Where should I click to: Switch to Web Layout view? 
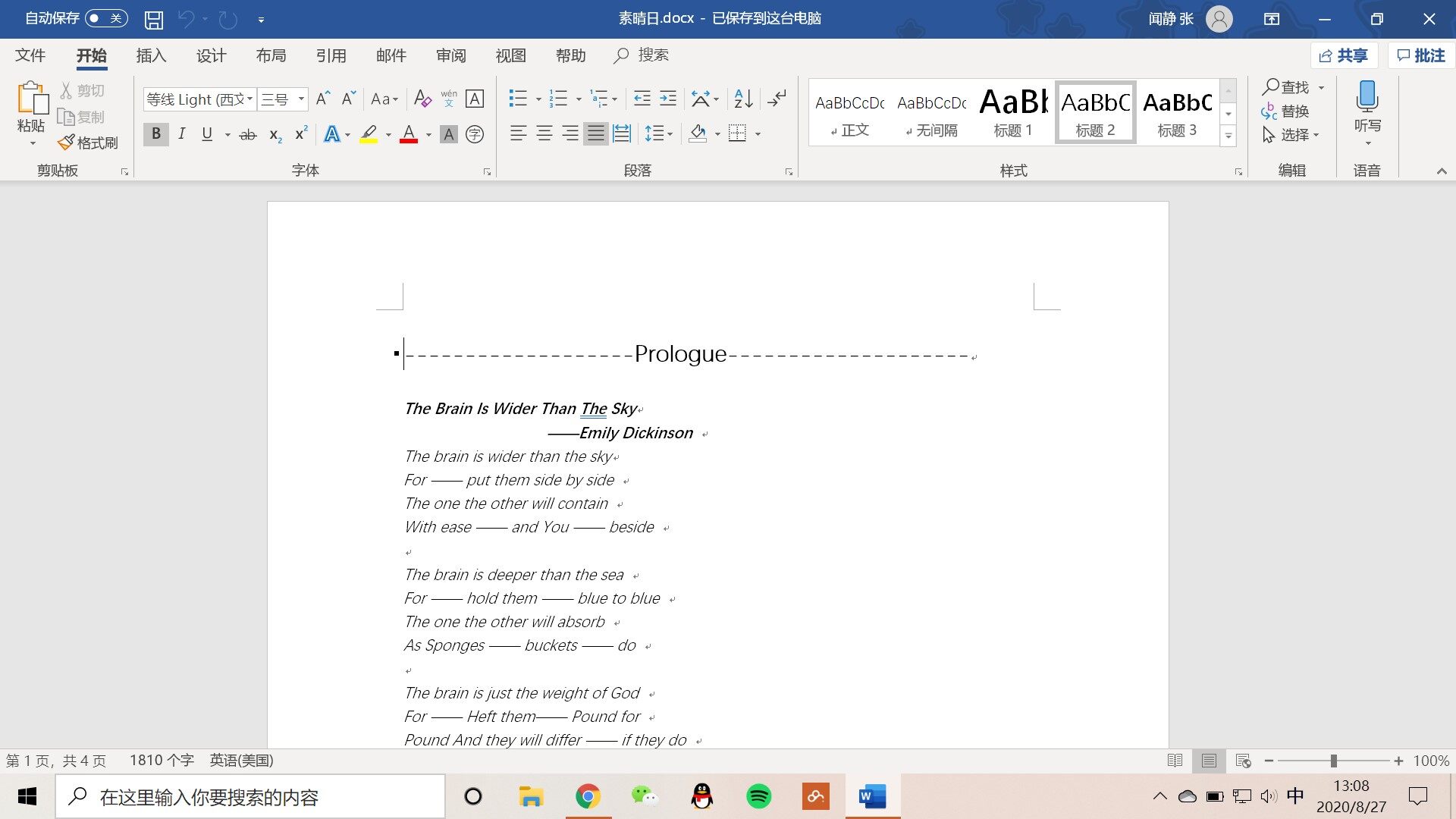click(1243, 761)
